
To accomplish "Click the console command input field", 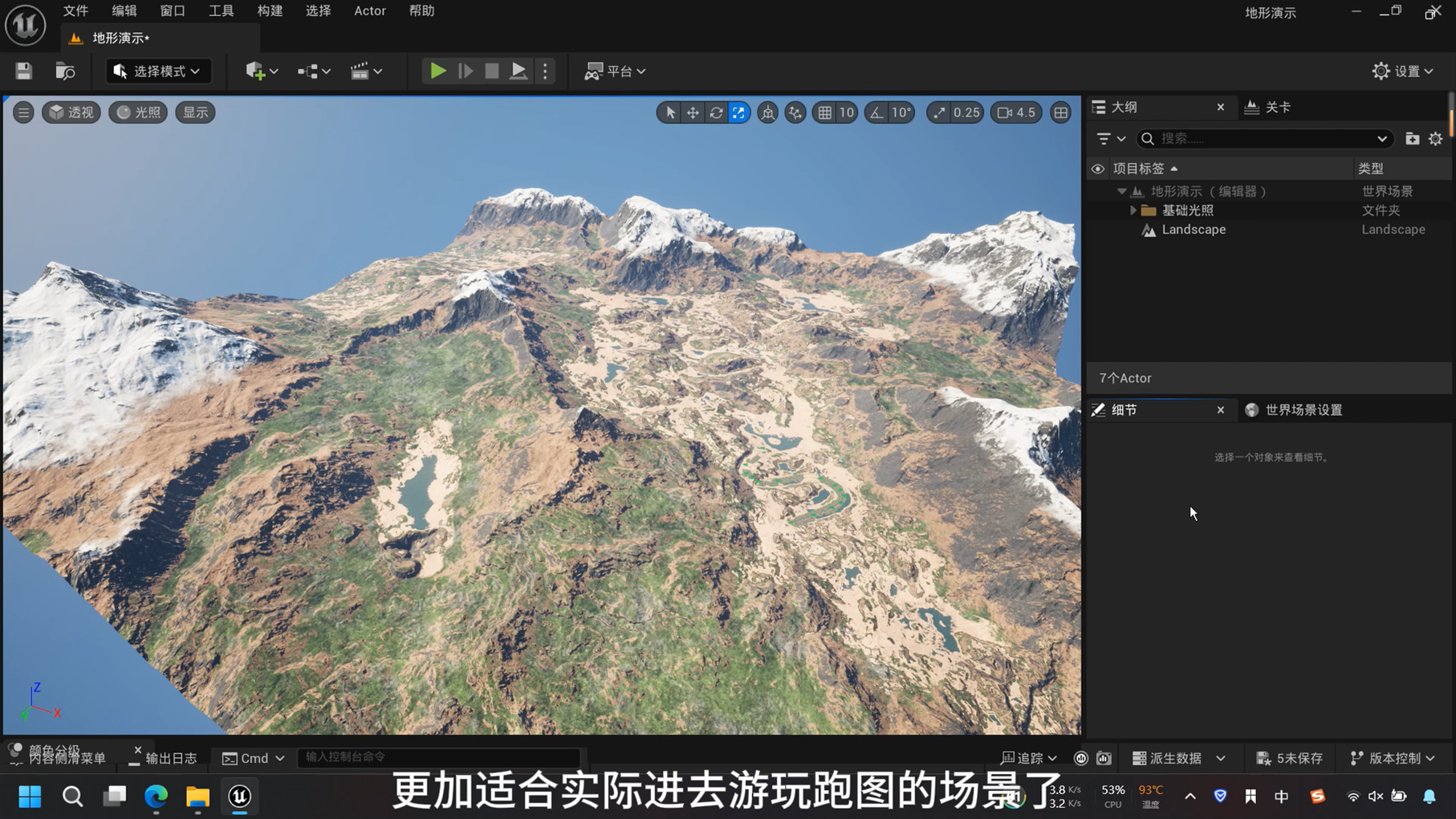I will point(439,757).
